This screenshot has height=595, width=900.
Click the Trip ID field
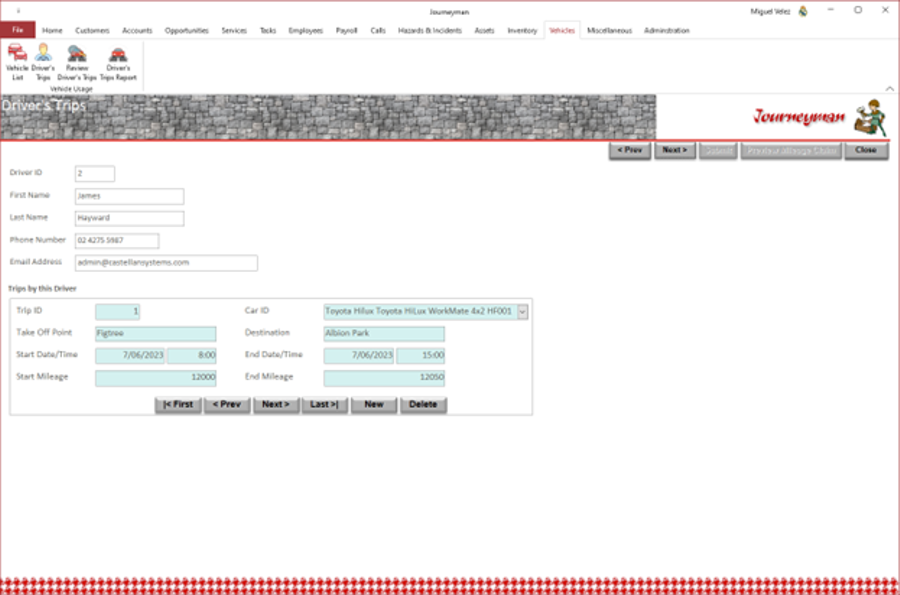click(x=118, y=312)
